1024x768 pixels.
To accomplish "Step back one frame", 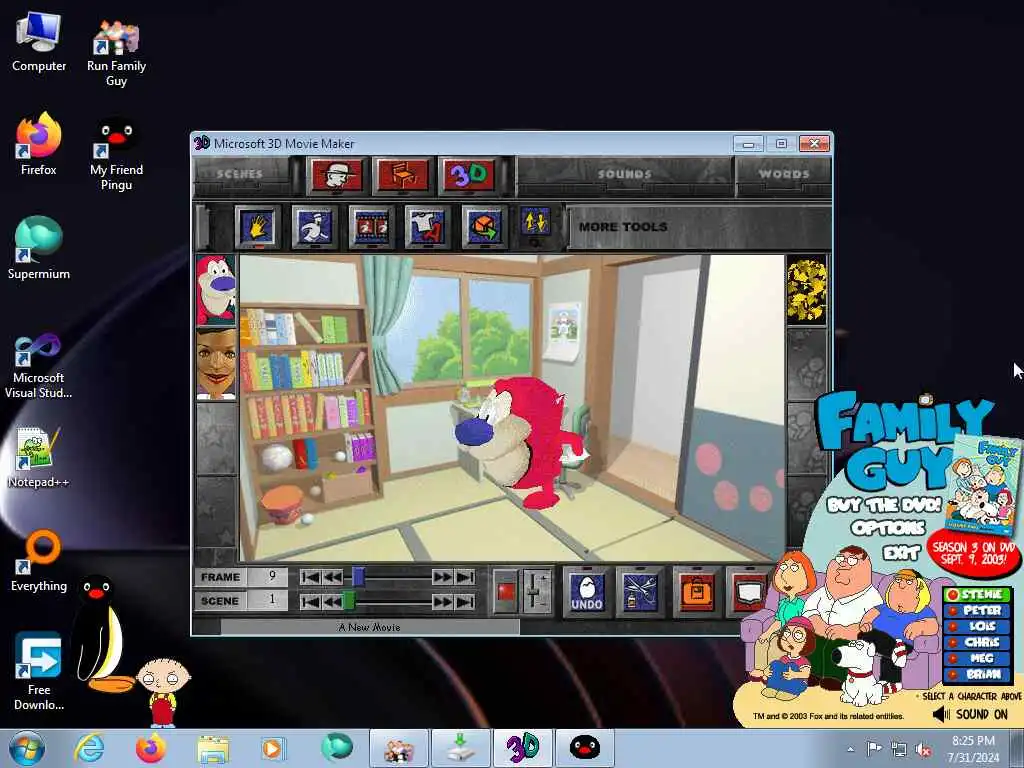I will 332,577.
